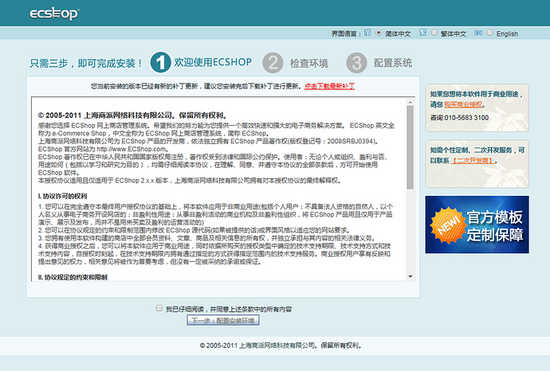Click the Simplified Chinese language flag icon
550x371 pixels.
point(367,33)
